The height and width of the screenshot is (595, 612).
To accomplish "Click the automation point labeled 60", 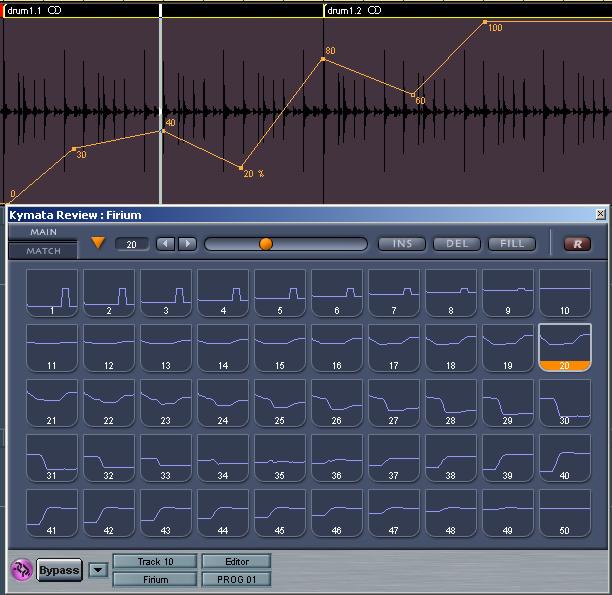I will (413, 94).
